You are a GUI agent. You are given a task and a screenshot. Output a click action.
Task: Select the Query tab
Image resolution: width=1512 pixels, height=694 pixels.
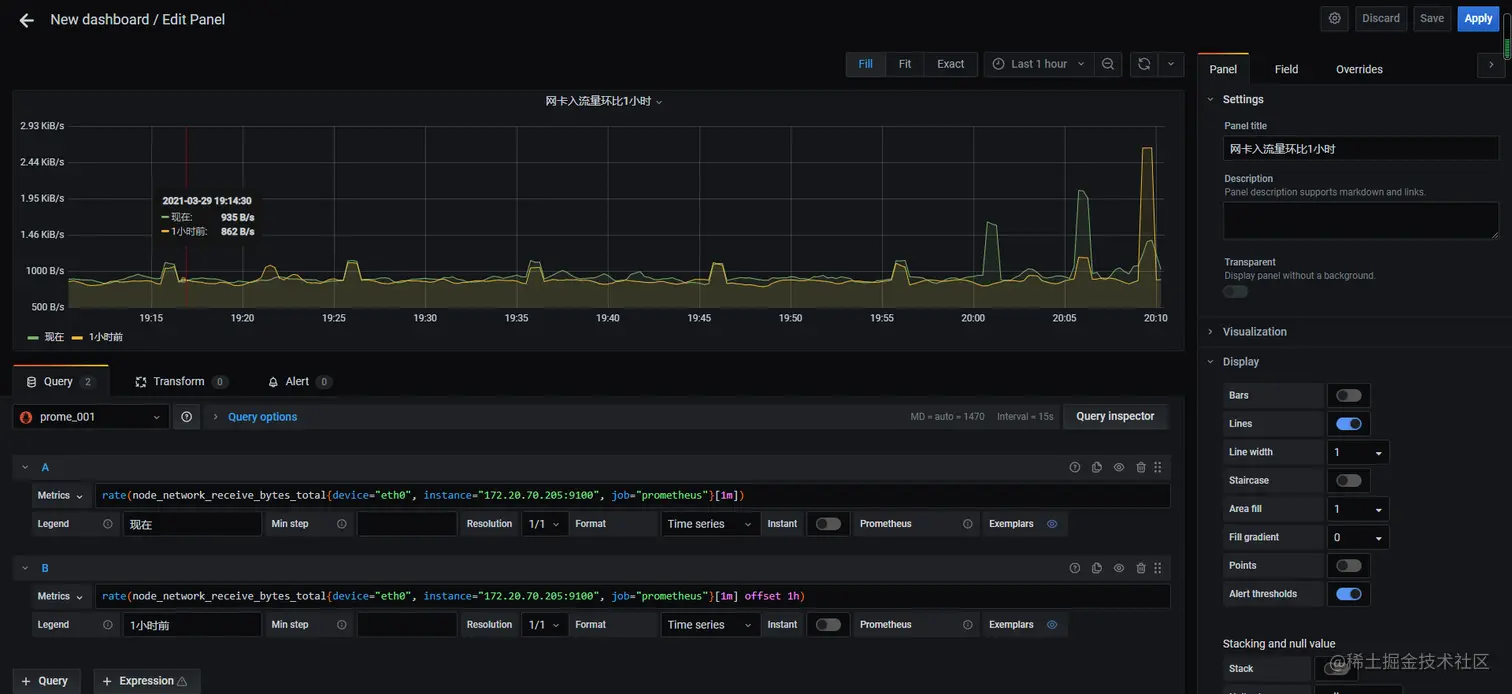(x=60, y=382)
